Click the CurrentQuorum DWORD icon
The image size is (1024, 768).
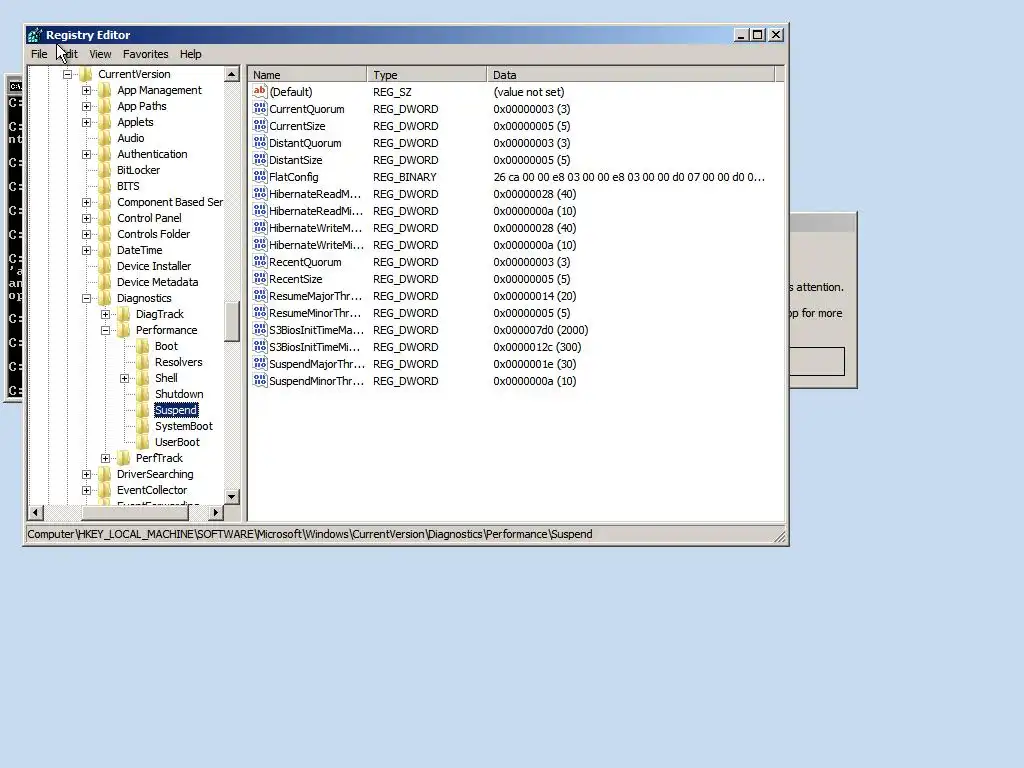[x=260, y=108]
